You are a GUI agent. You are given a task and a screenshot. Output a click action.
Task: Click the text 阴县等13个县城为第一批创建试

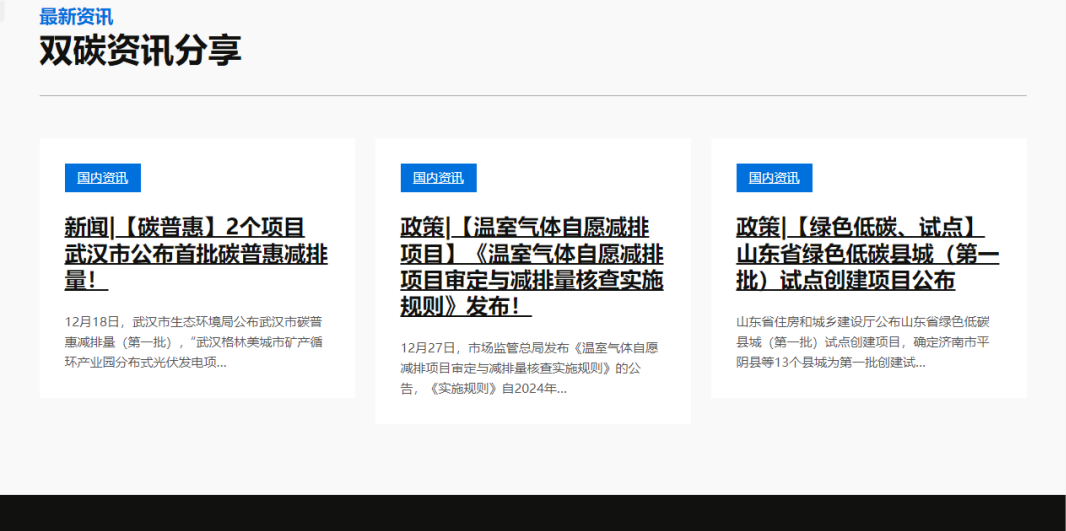(830, 362)
